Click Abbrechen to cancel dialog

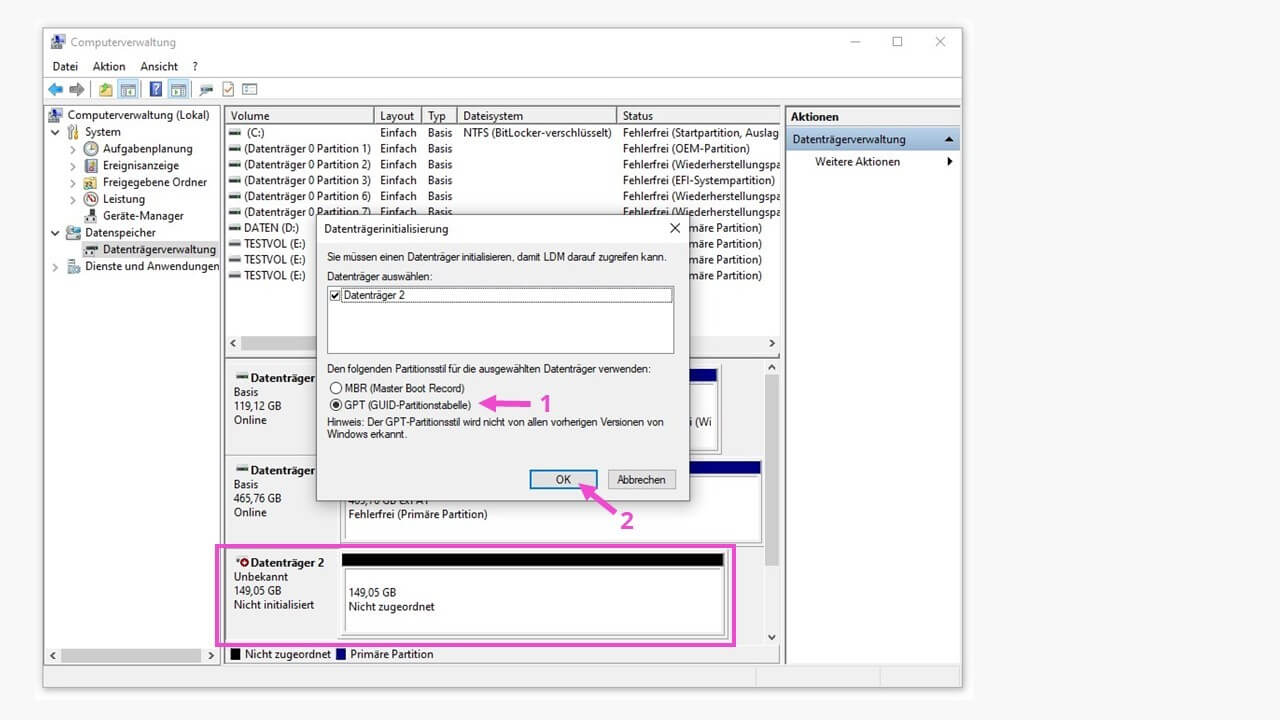tap(641, 480)
